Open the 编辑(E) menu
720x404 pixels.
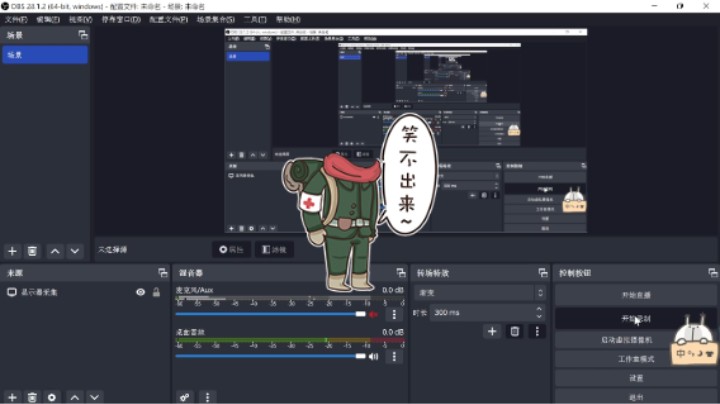coord(48,19)
